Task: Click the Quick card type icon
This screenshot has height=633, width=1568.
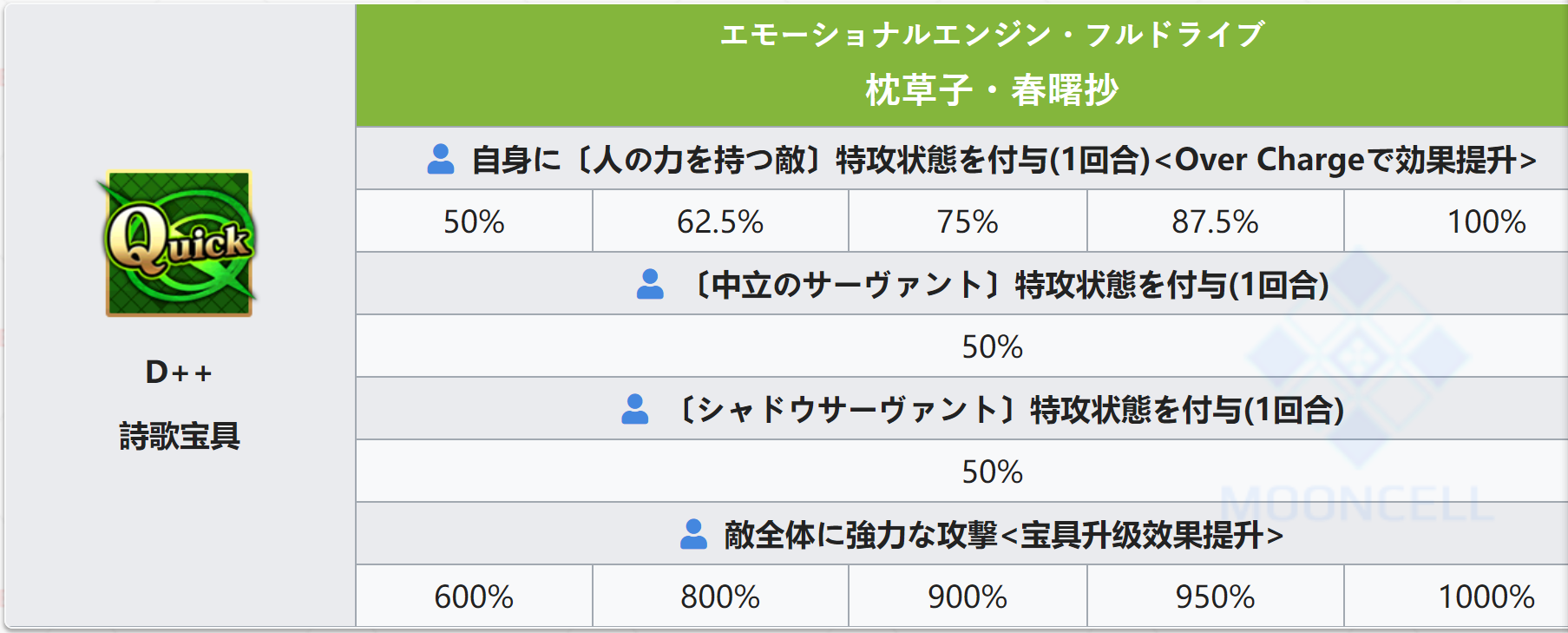Action: (x=179, y=243)
